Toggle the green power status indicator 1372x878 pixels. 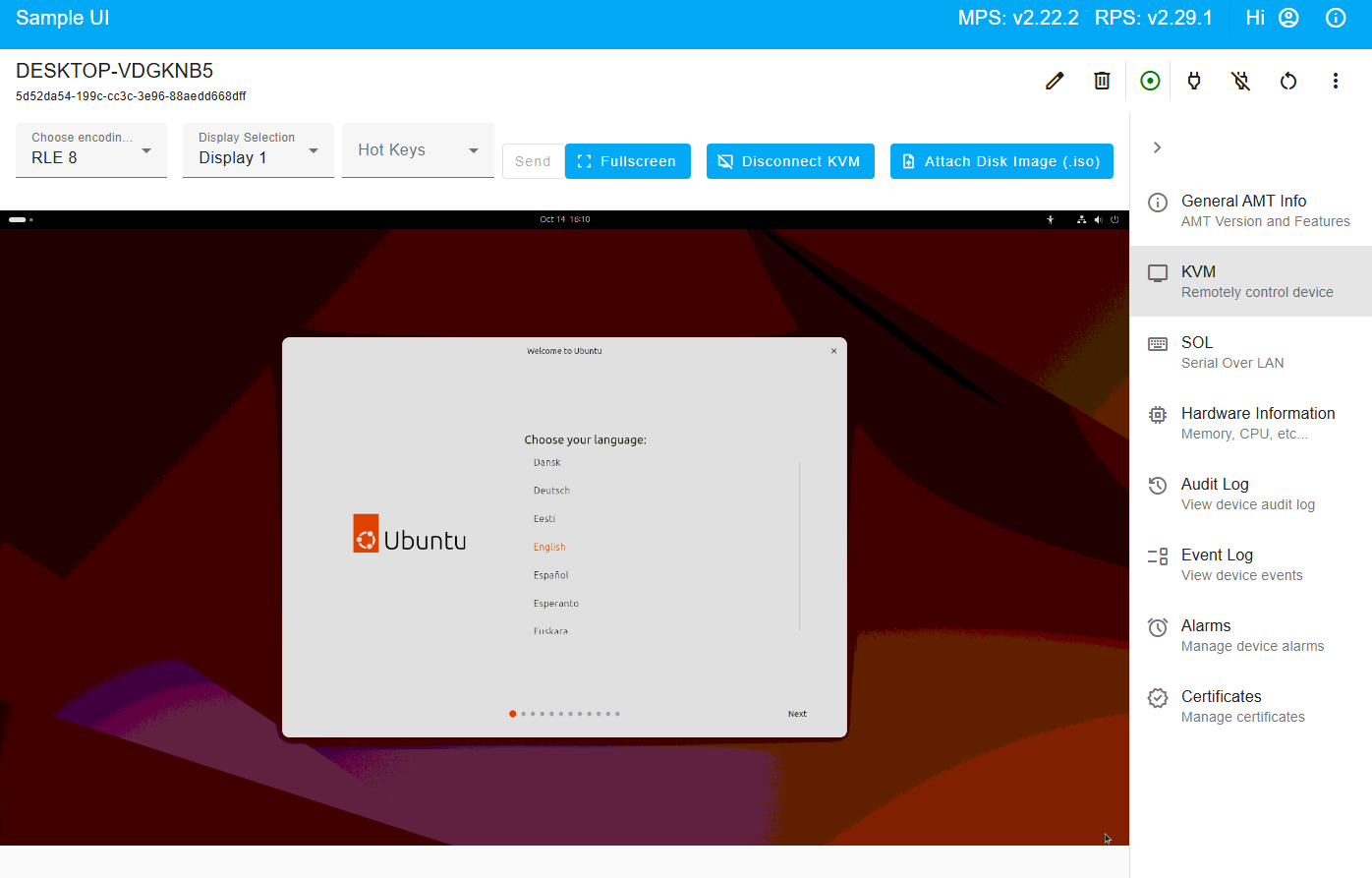pos(1150,81)
